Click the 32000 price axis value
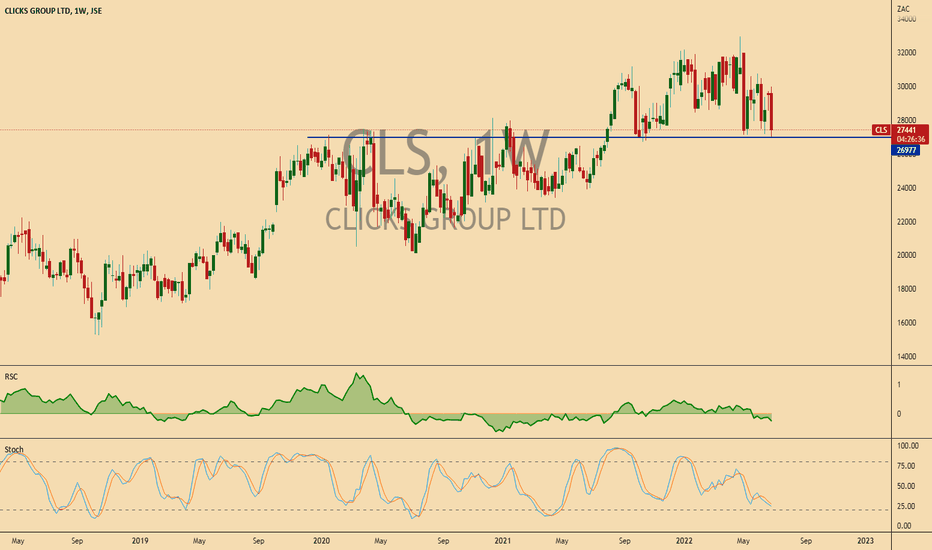The image size is (932, 550). 906,53
